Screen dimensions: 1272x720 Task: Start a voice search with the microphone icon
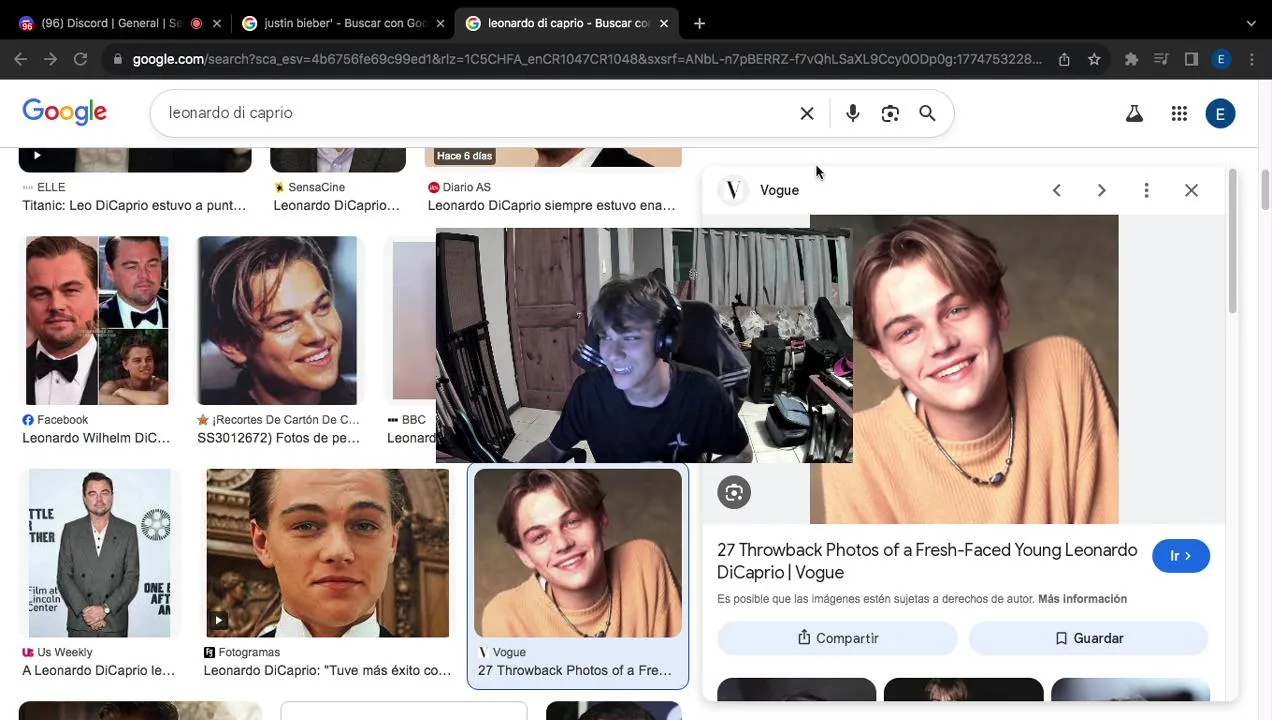click(x=852, y=113)
